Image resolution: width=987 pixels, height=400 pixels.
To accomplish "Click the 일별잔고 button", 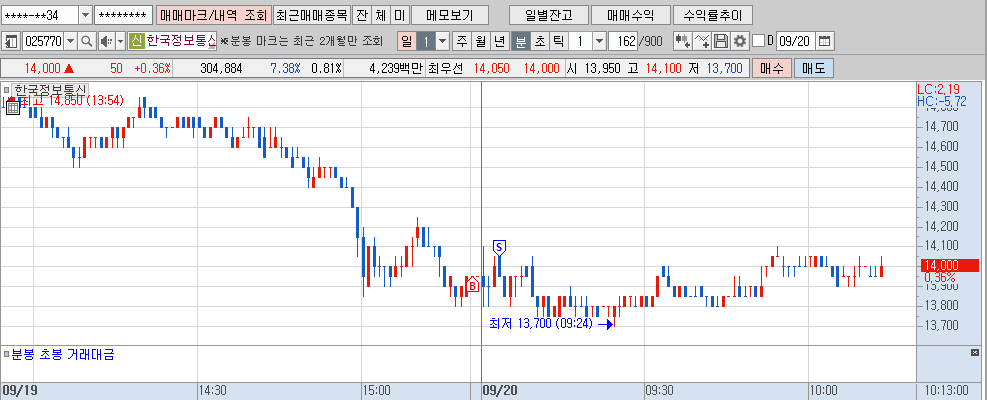I will (548, 14).
